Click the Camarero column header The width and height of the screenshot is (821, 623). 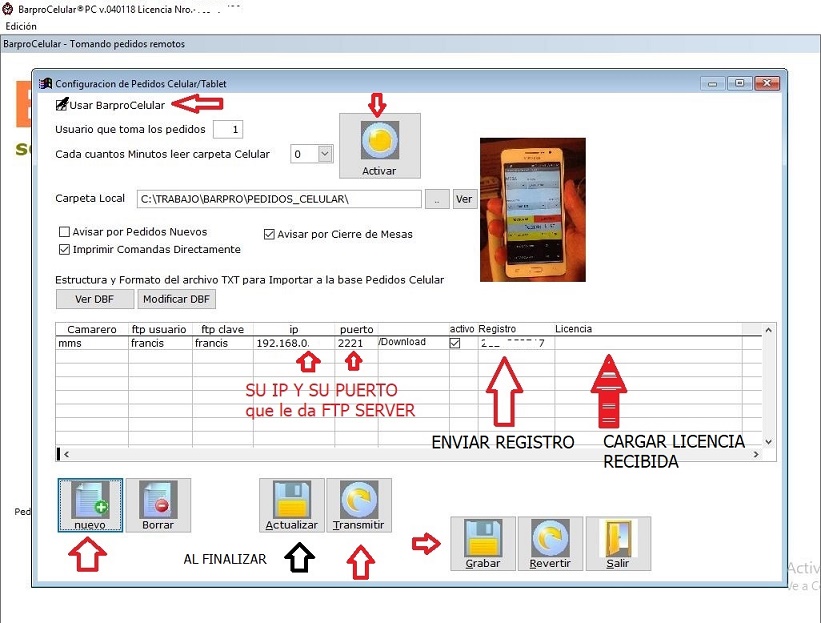point(92,329)
